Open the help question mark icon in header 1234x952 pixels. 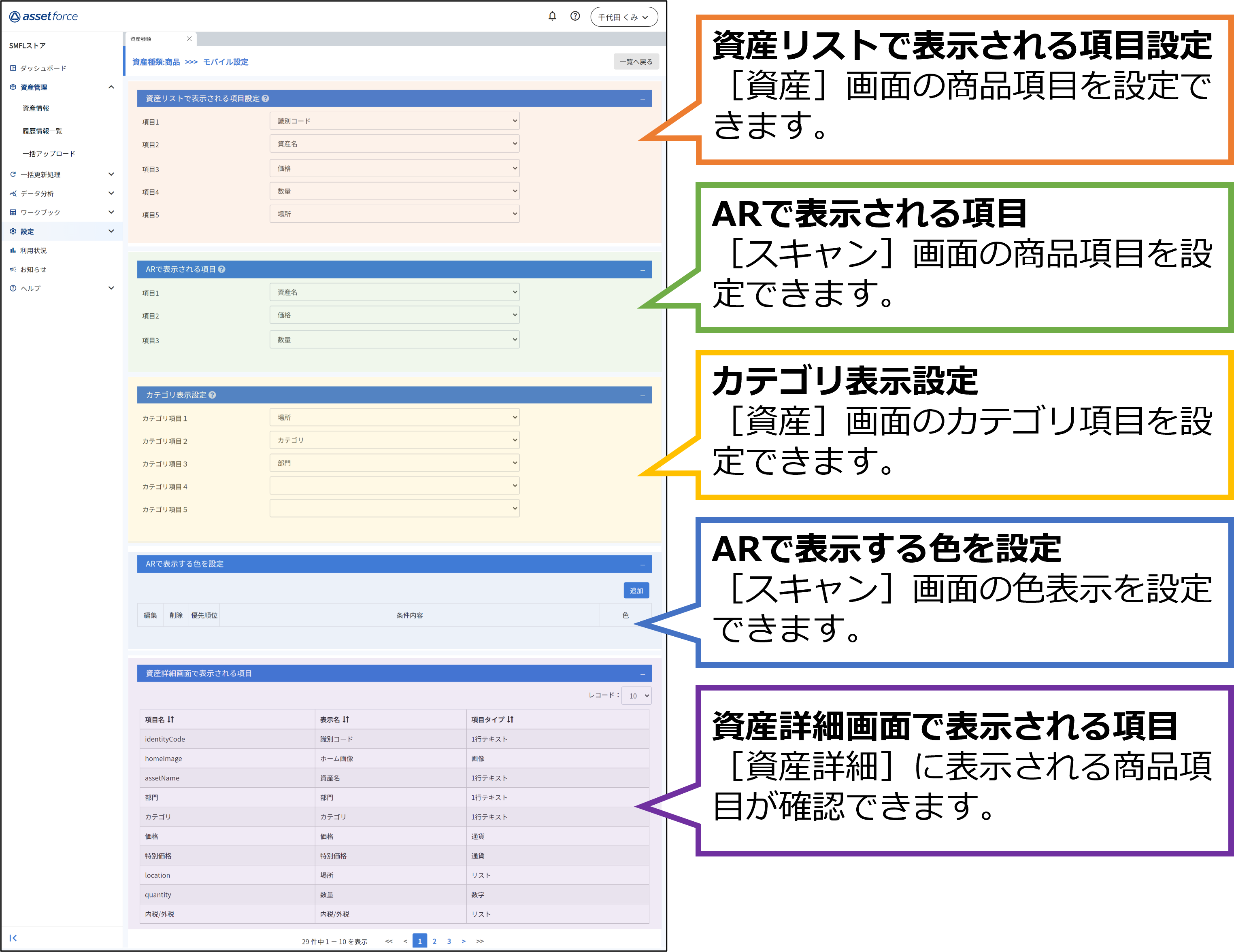[x=574, y=16]
